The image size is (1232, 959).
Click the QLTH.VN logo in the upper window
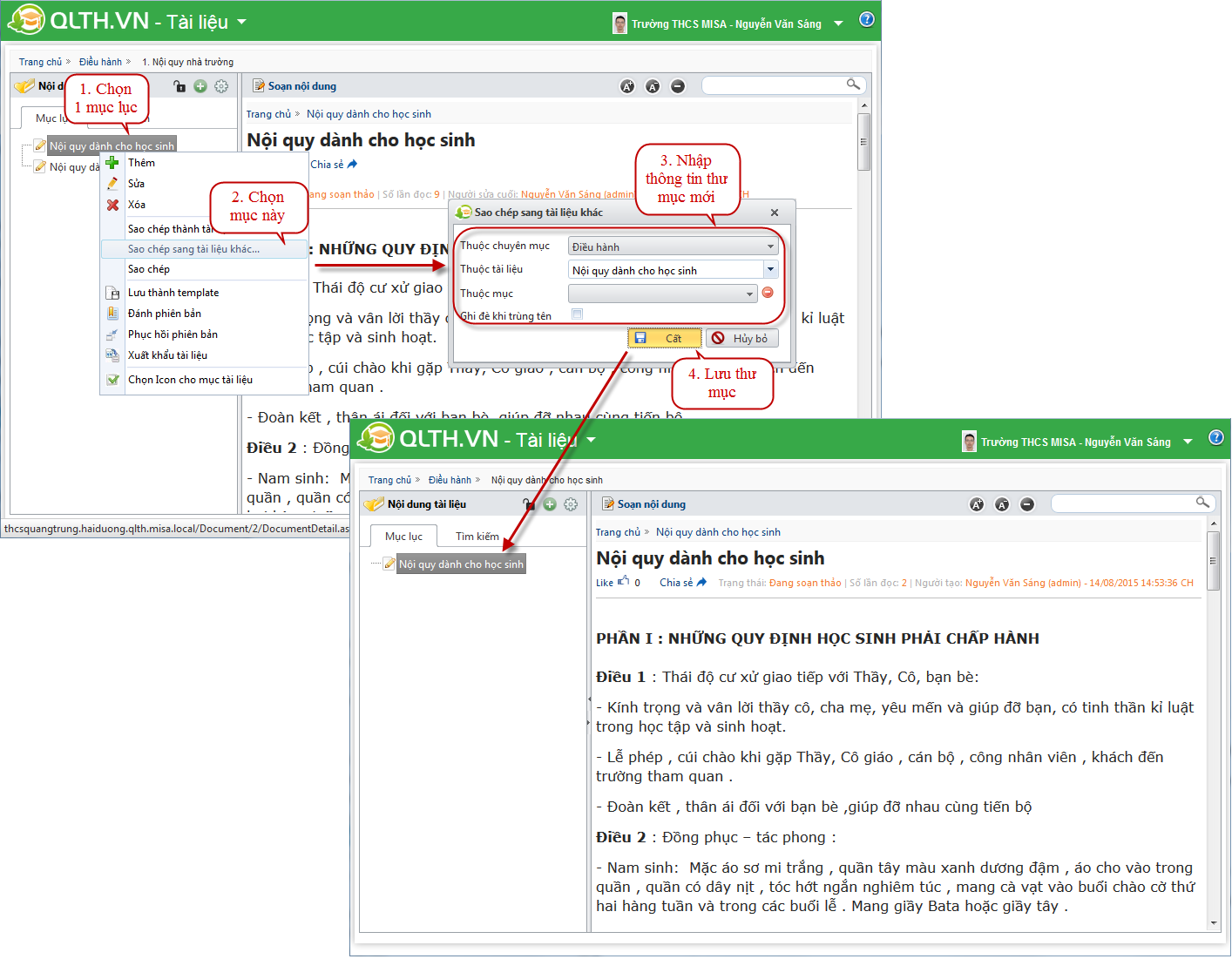click(78, 19)
